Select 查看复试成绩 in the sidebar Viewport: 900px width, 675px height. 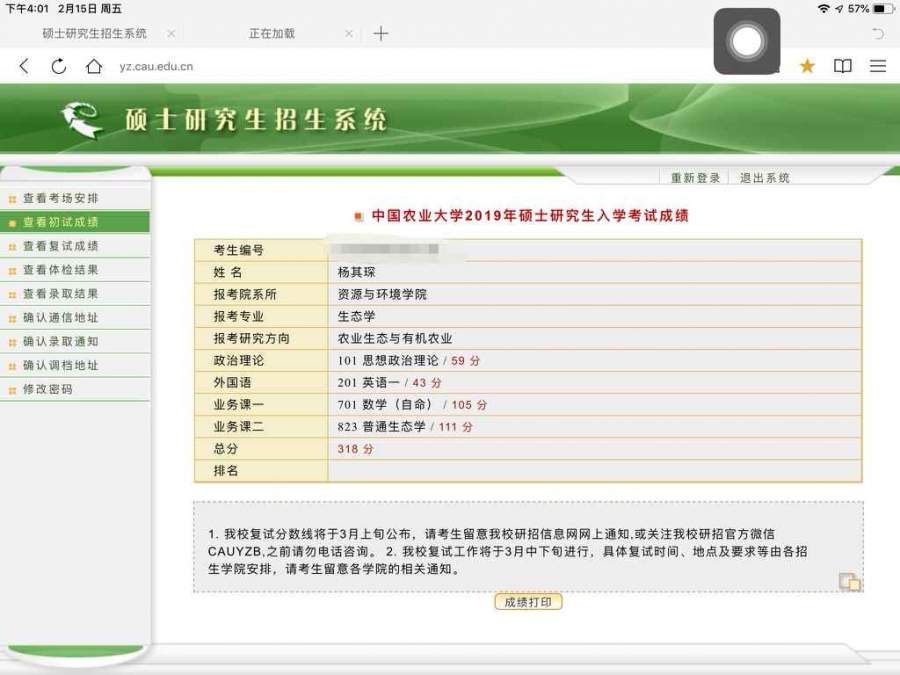(x=61, y=246)
